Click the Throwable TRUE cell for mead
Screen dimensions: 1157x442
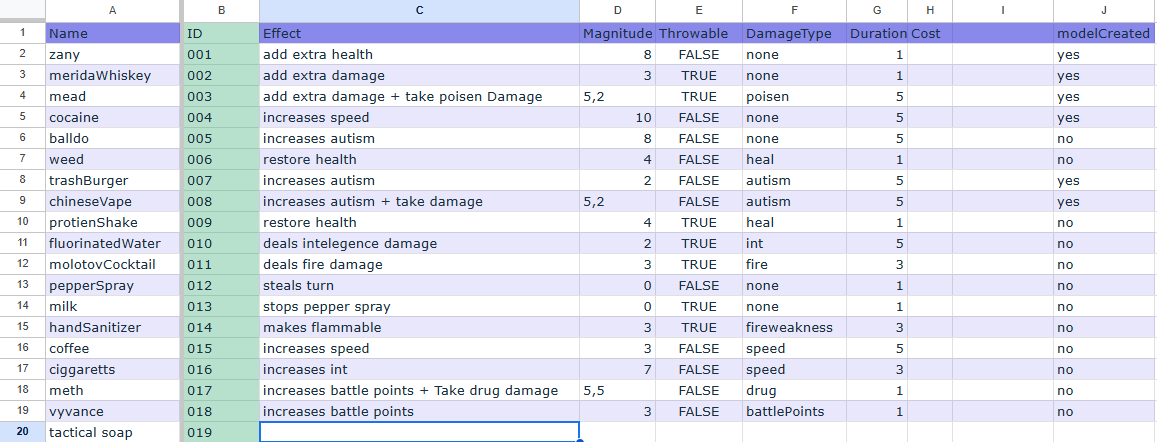click(x=699, y=97)
